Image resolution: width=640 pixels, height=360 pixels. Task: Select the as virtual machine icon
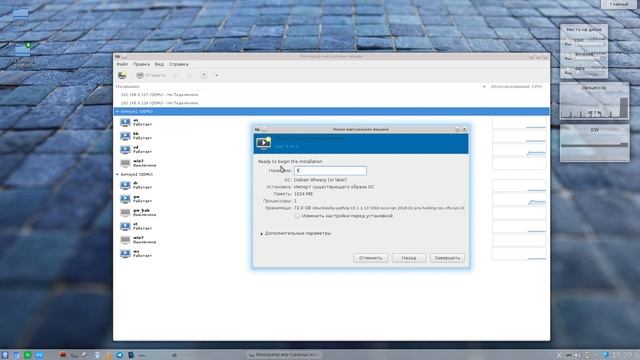125,122
